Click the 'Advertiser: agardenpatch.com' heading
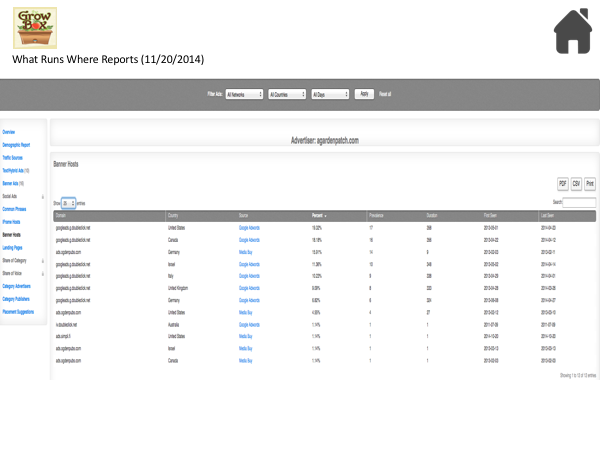The height and width of the screenshot is (450, 600). (324, 141)
